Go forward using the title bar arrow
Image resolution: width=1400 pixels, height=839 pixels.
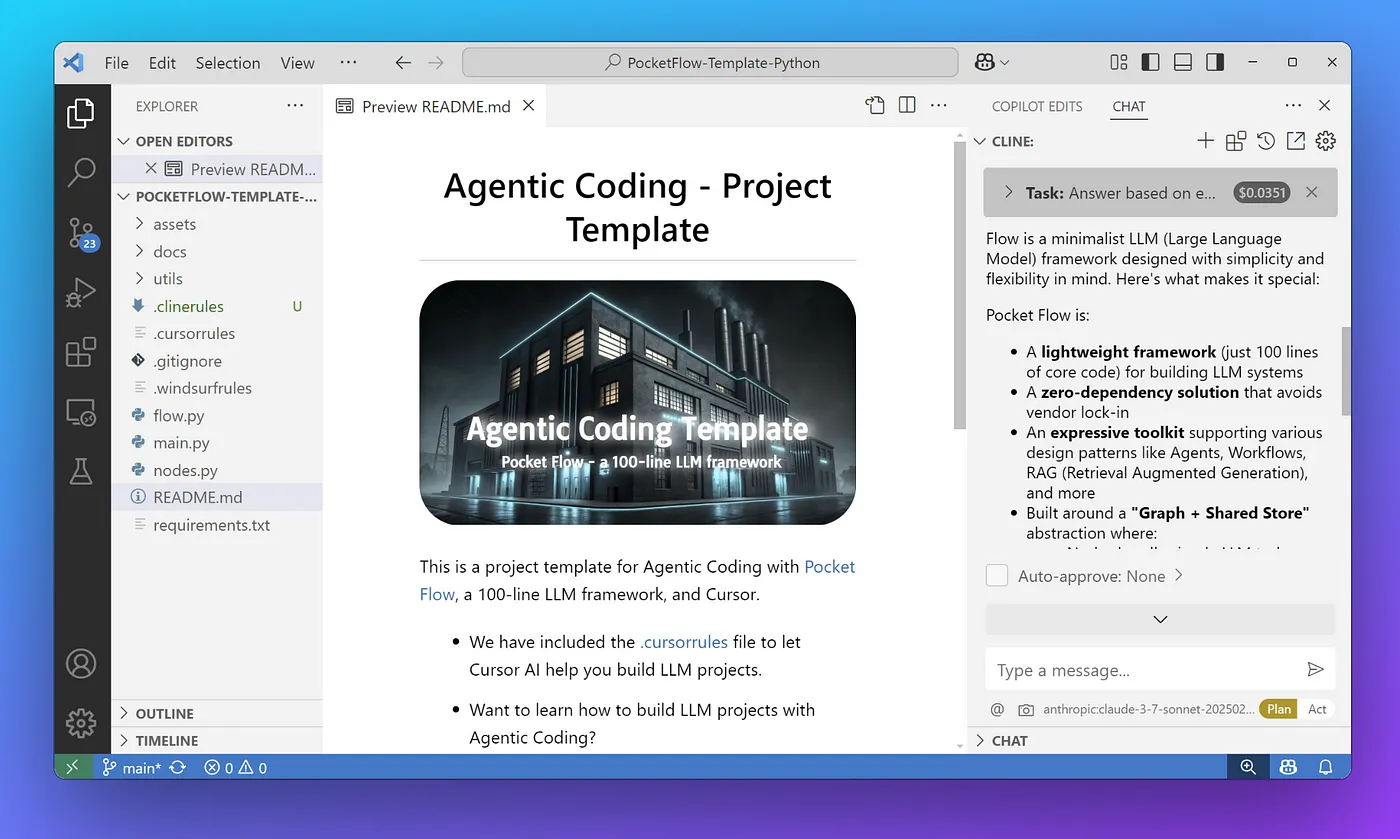(x=436, y=63)
